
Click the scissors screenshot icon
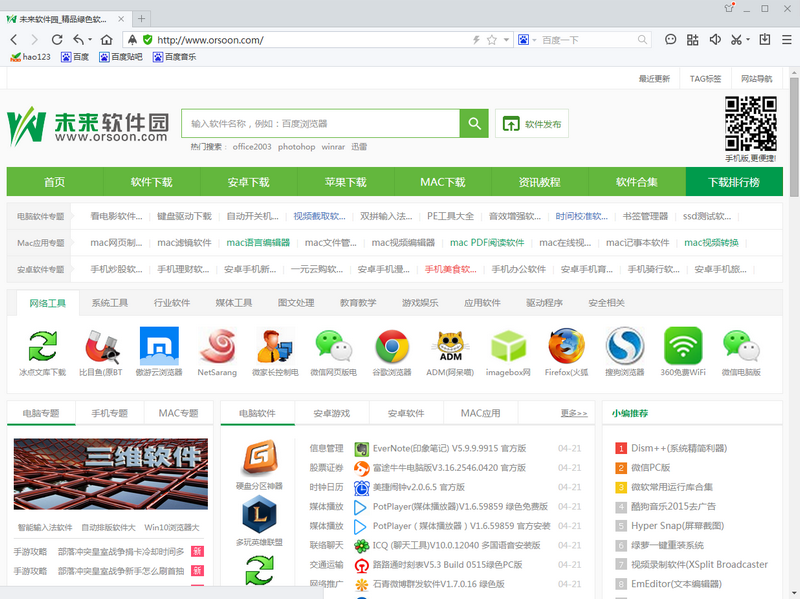click(x=736, y=40)
